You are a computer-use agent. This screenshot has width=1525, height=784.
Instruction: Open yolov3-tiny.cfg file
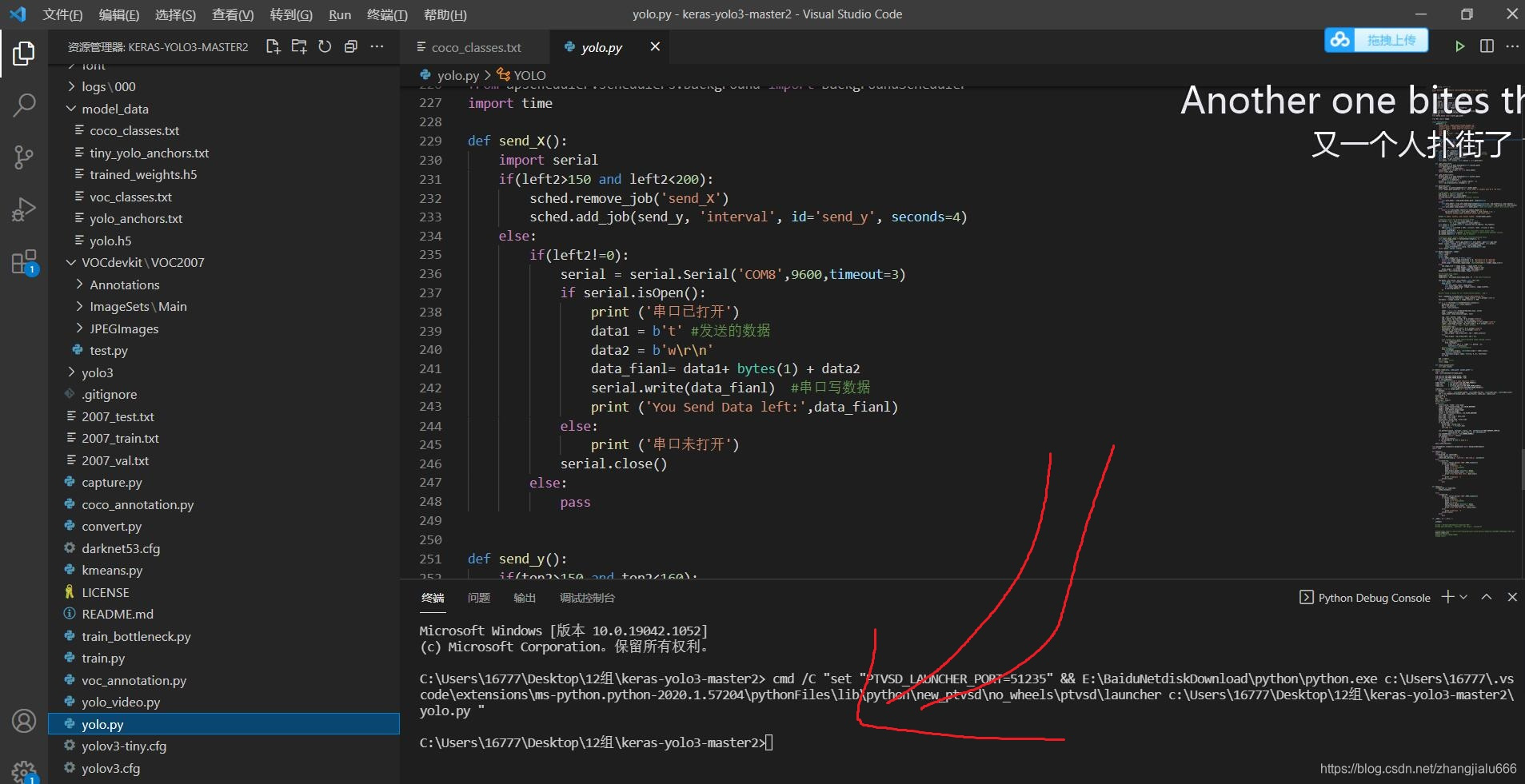[x=224, y=746]
